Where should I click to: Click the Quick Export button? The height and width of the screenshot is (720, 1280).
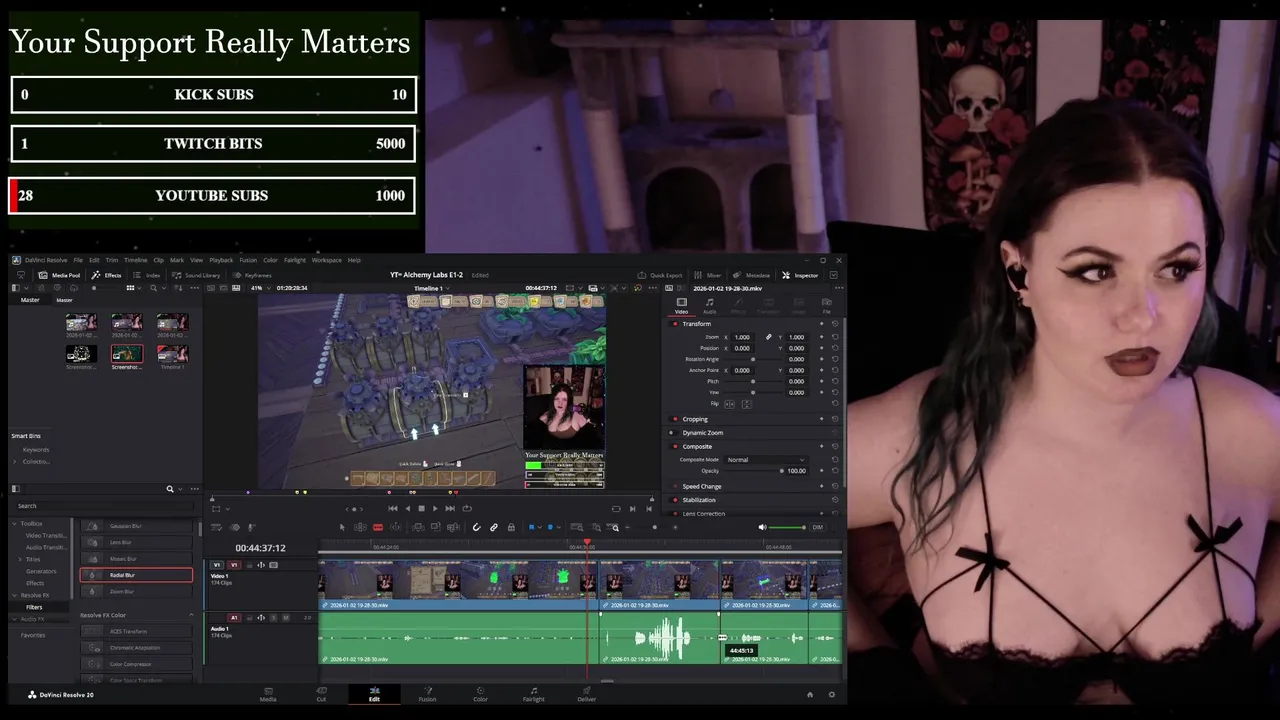pyautogui.click(x=660, y=275)
